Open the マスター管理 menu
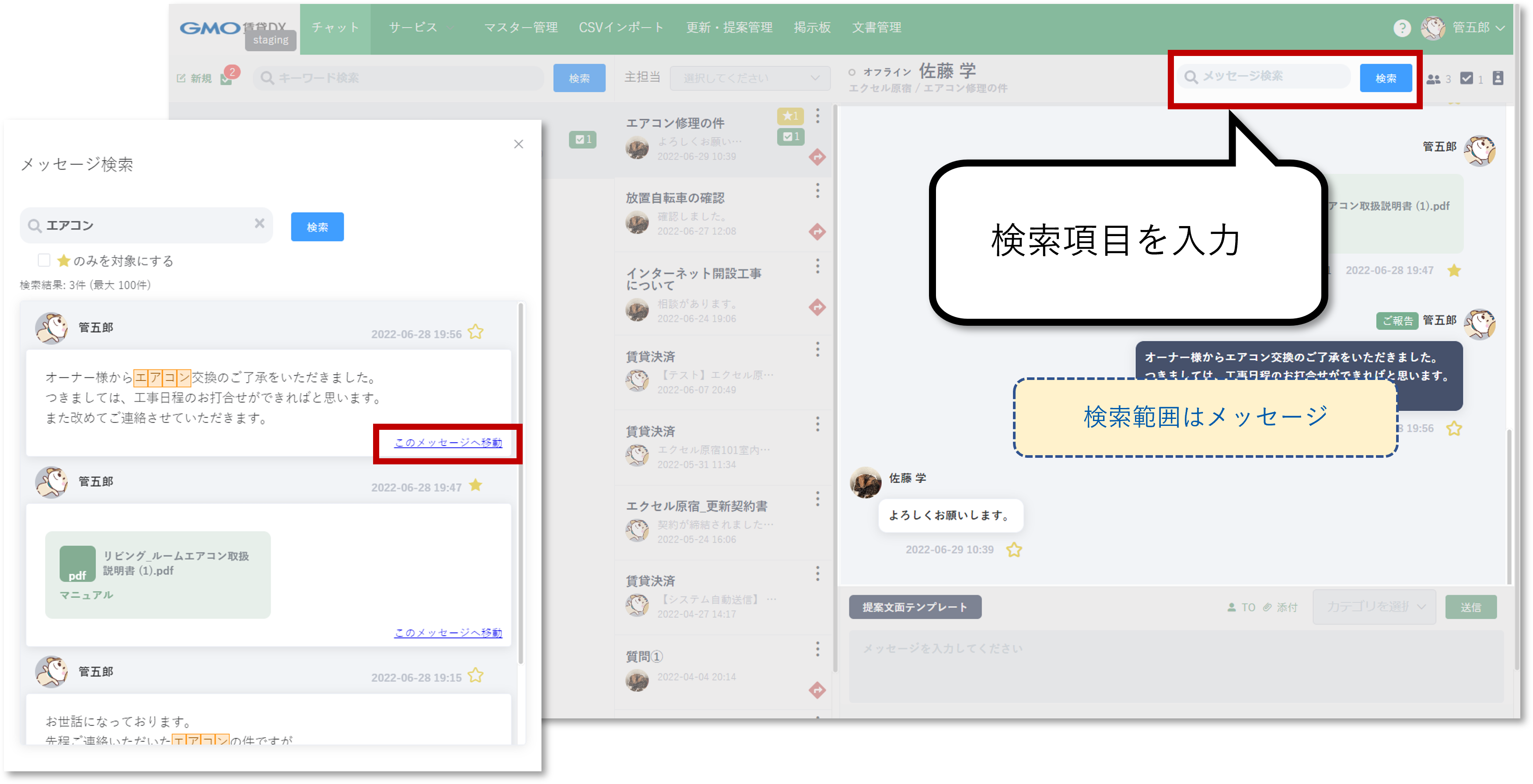The width and height of the screenshot is (1533, 784). tap(521, 28)
